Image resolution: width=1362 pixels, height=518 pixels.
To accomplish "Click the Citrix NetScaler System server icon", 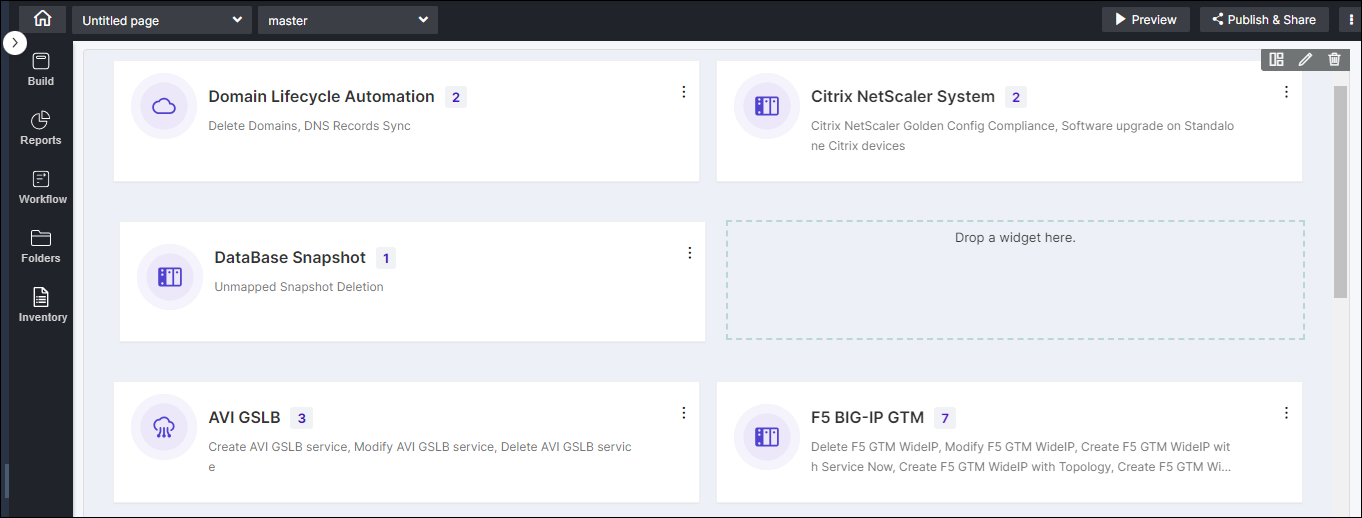I will click(767, 106).
